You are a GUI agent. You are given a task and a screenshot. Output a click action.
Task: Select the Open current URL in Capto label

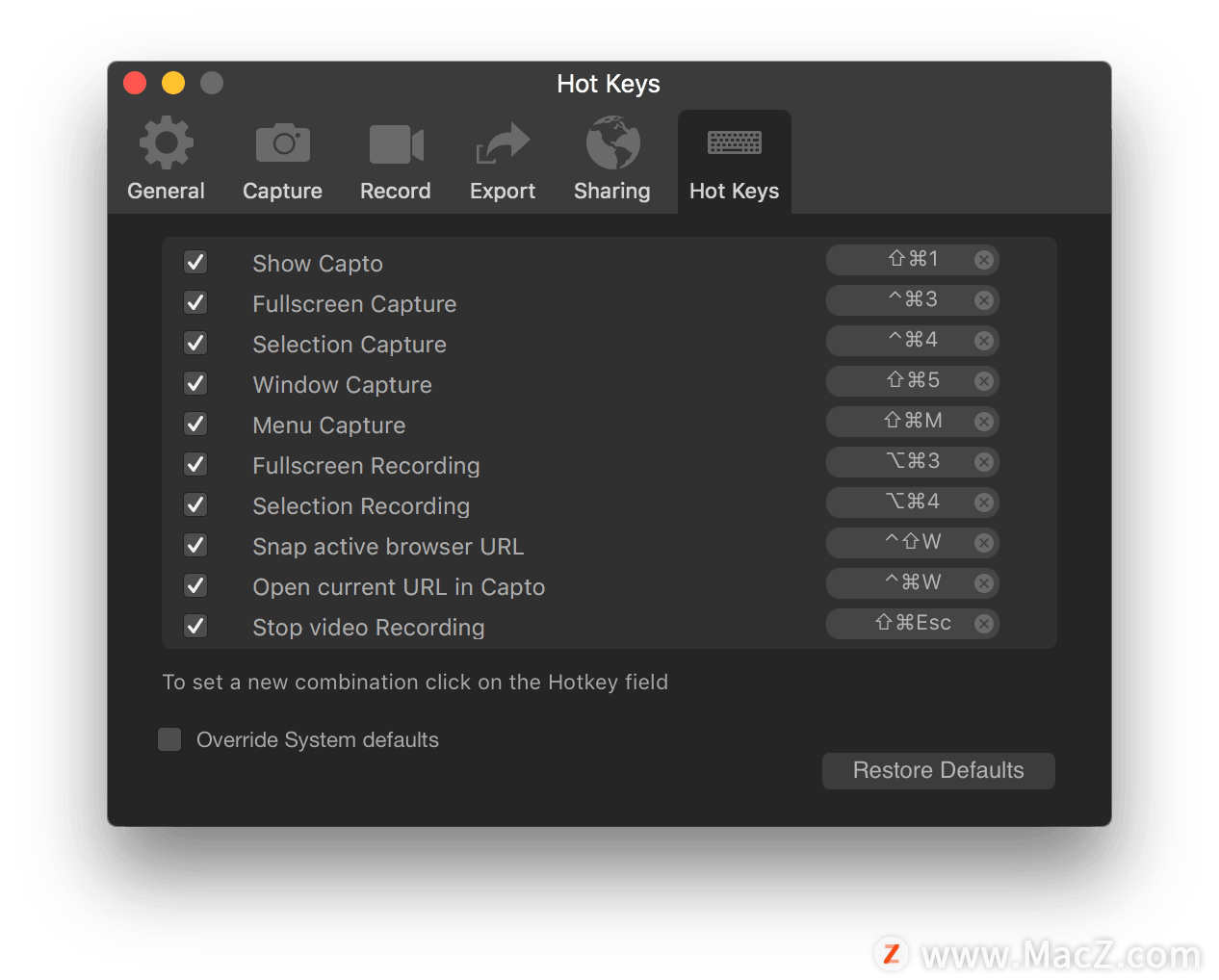[399, 587]
